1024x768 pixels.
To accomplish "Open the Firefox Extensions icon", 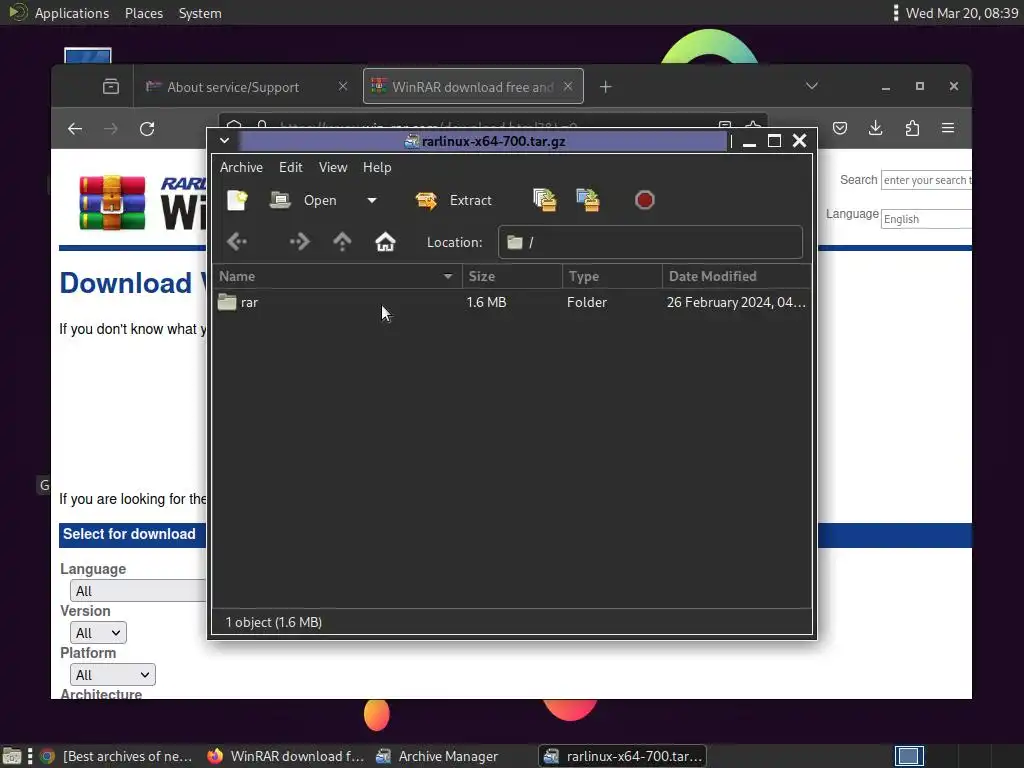I will click(x=912, y=128).
